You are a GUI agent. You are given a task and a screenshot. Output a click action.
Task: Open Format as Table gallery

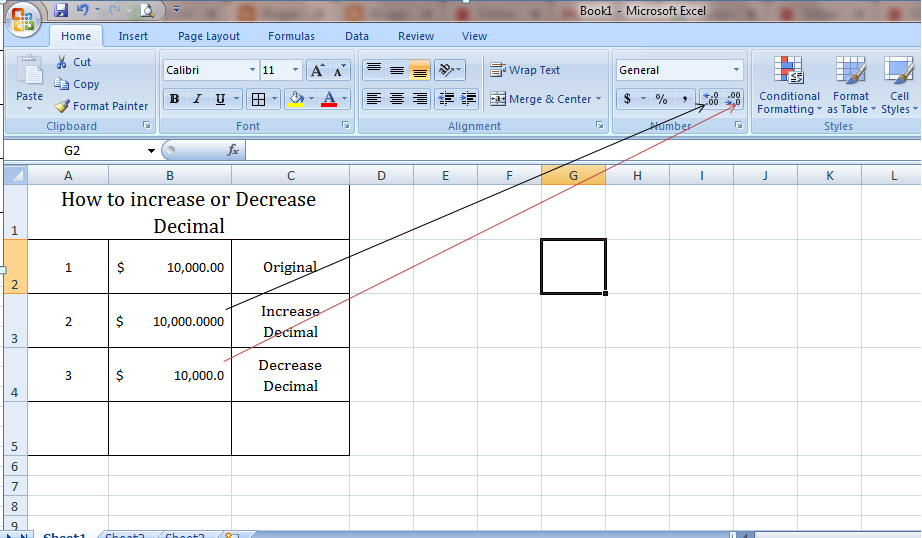point(850,85)
